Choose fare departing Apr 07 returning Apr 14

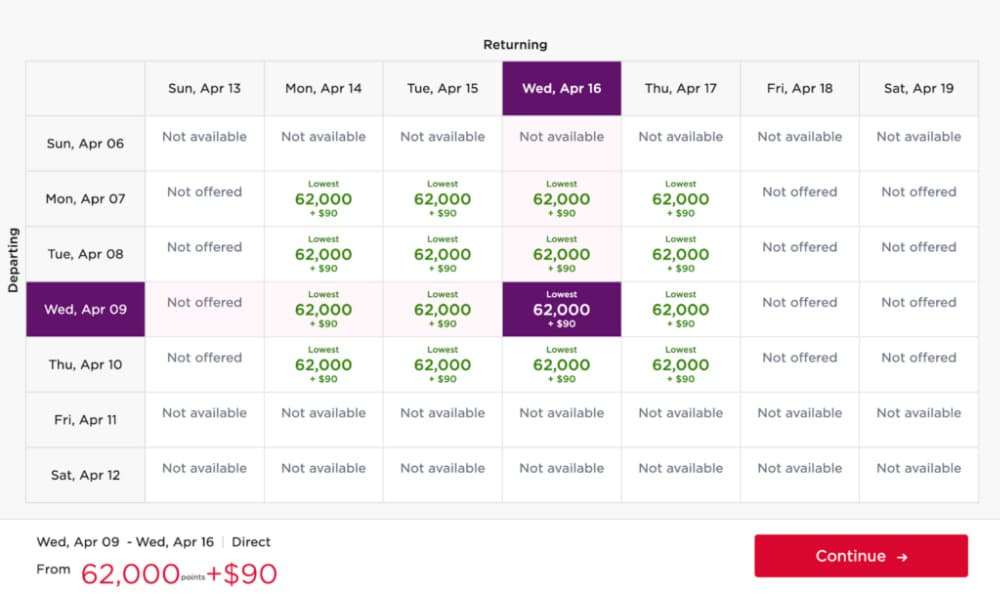(x=324, y=199)
